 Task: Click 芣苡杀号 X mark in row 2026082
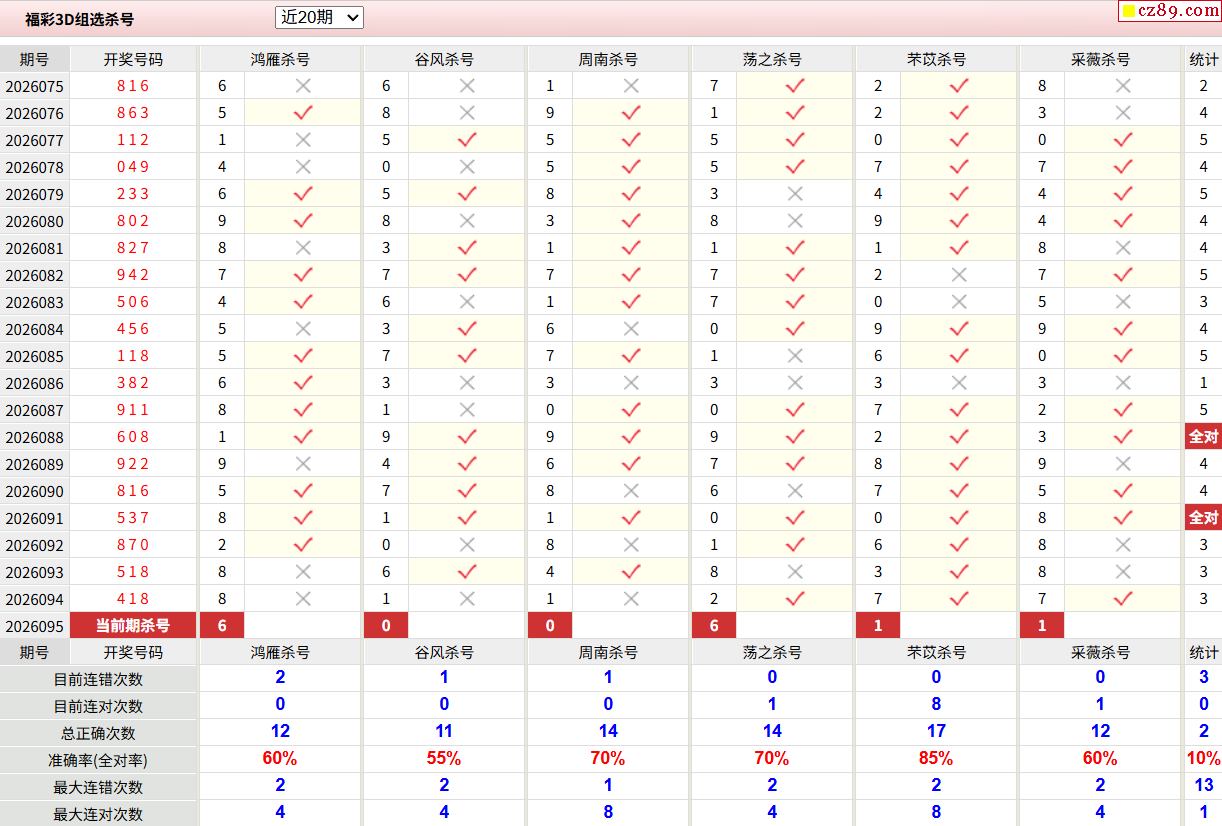coord(959,275)
